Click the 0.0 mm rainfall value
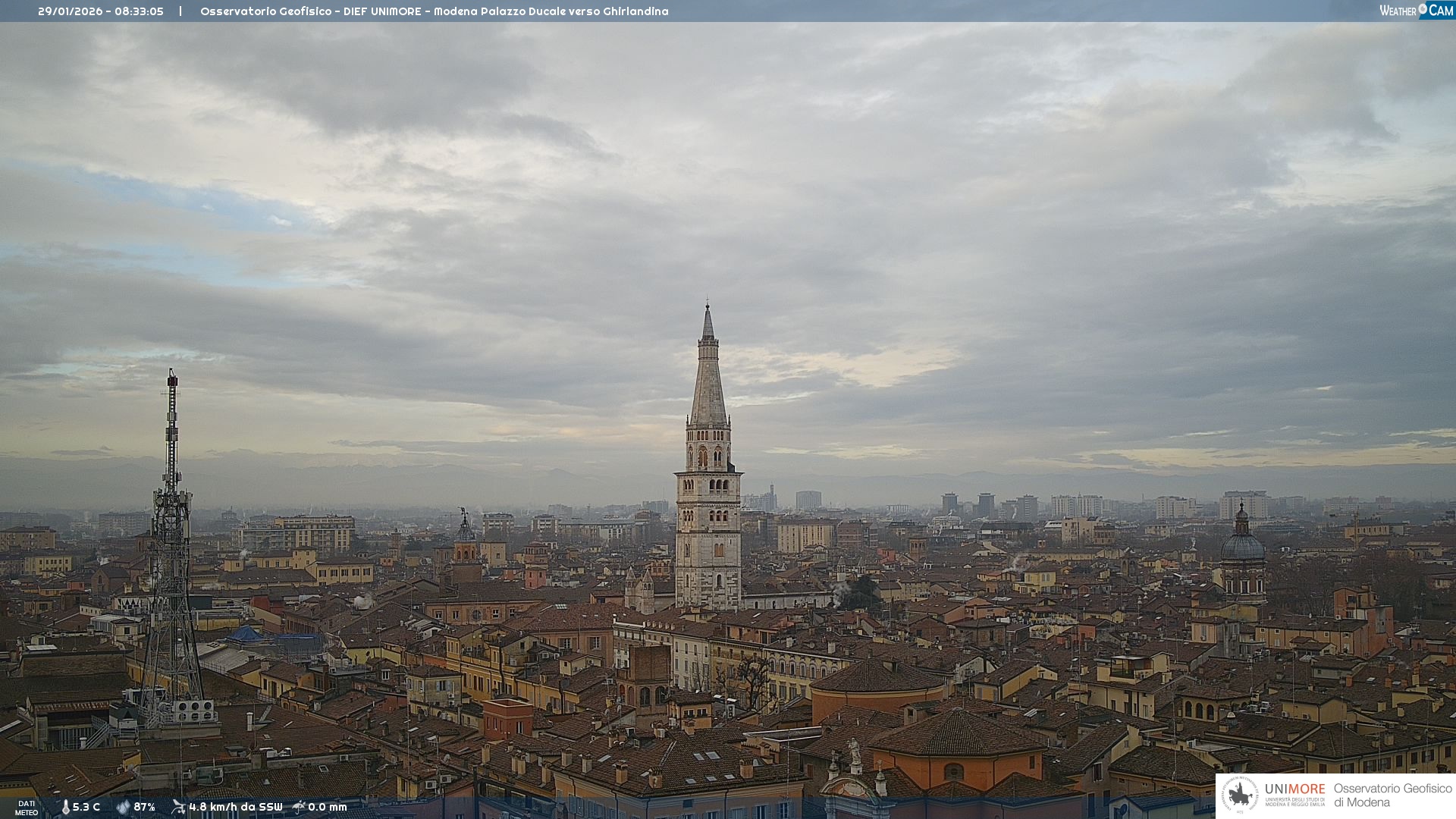Screen dimensions: 1456x819 (x=328, y=807)
